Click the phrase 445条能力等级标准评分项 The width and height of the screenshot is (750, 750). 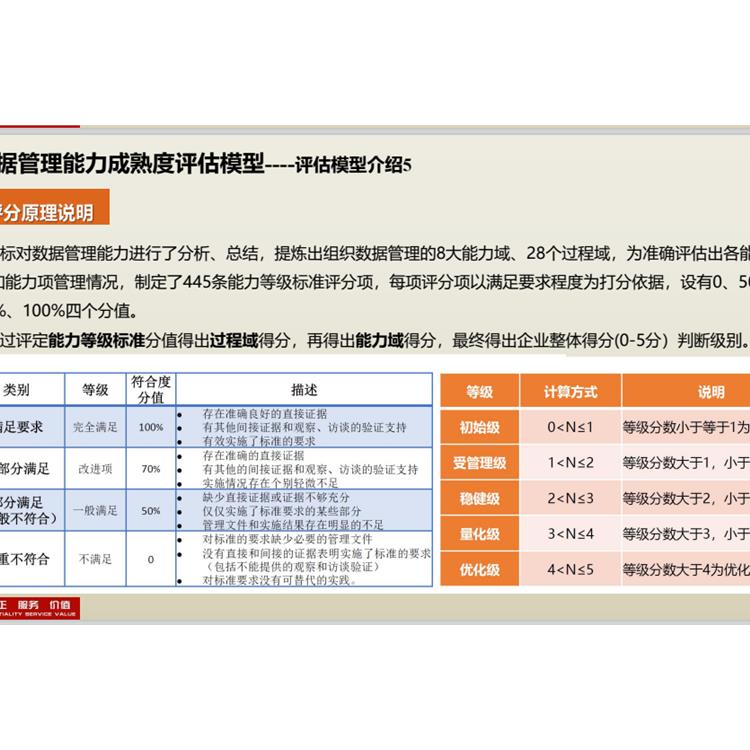coord(278,282)
